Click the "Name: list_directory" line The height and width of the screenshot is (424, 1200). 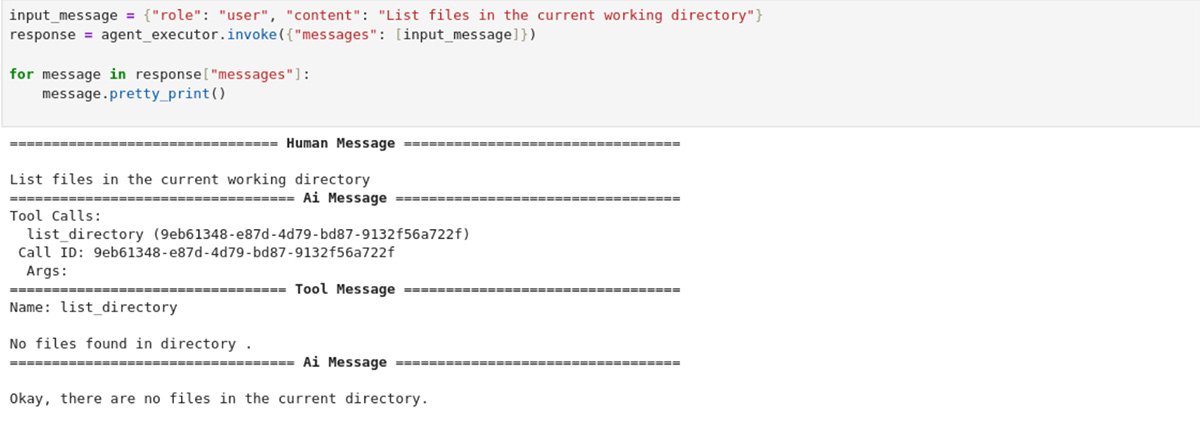(x=93, y=307)
